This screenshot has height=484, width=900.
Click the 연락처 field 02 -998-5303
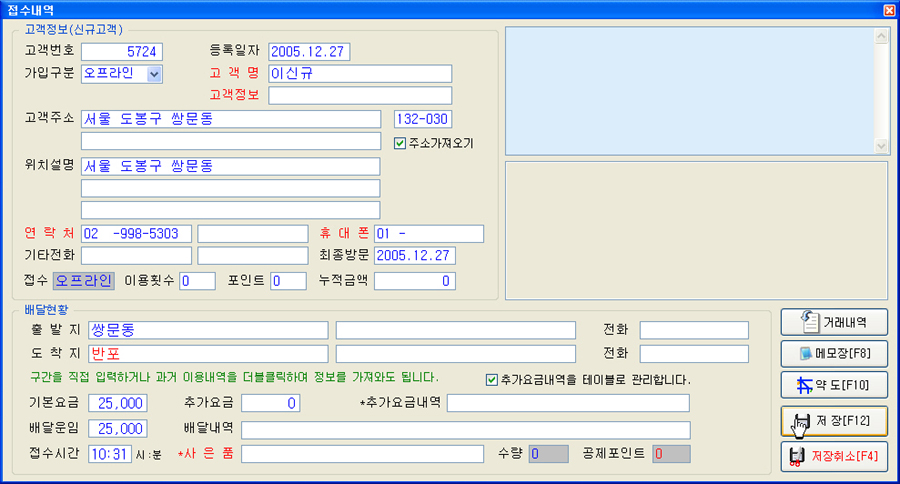point(136,234)
